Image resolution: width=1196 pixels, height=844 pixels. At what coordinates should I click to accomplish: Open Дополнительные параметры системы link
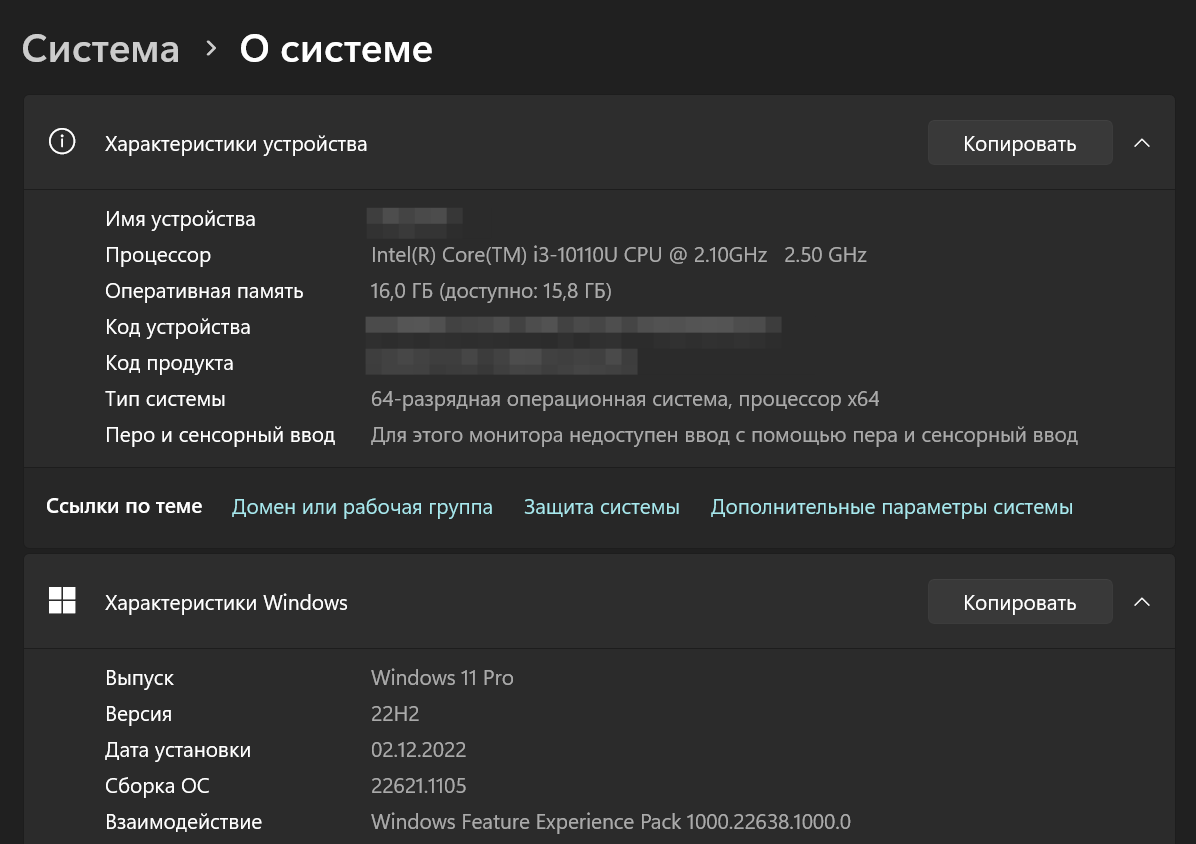(892, 507)
